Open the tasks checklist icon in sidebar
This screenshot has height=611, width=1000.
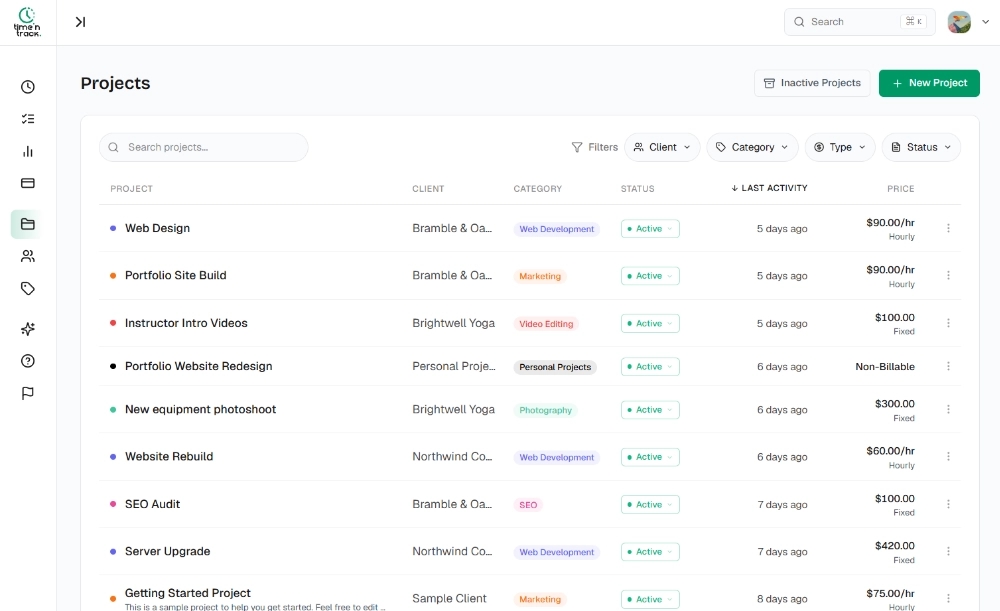[27, 119]
